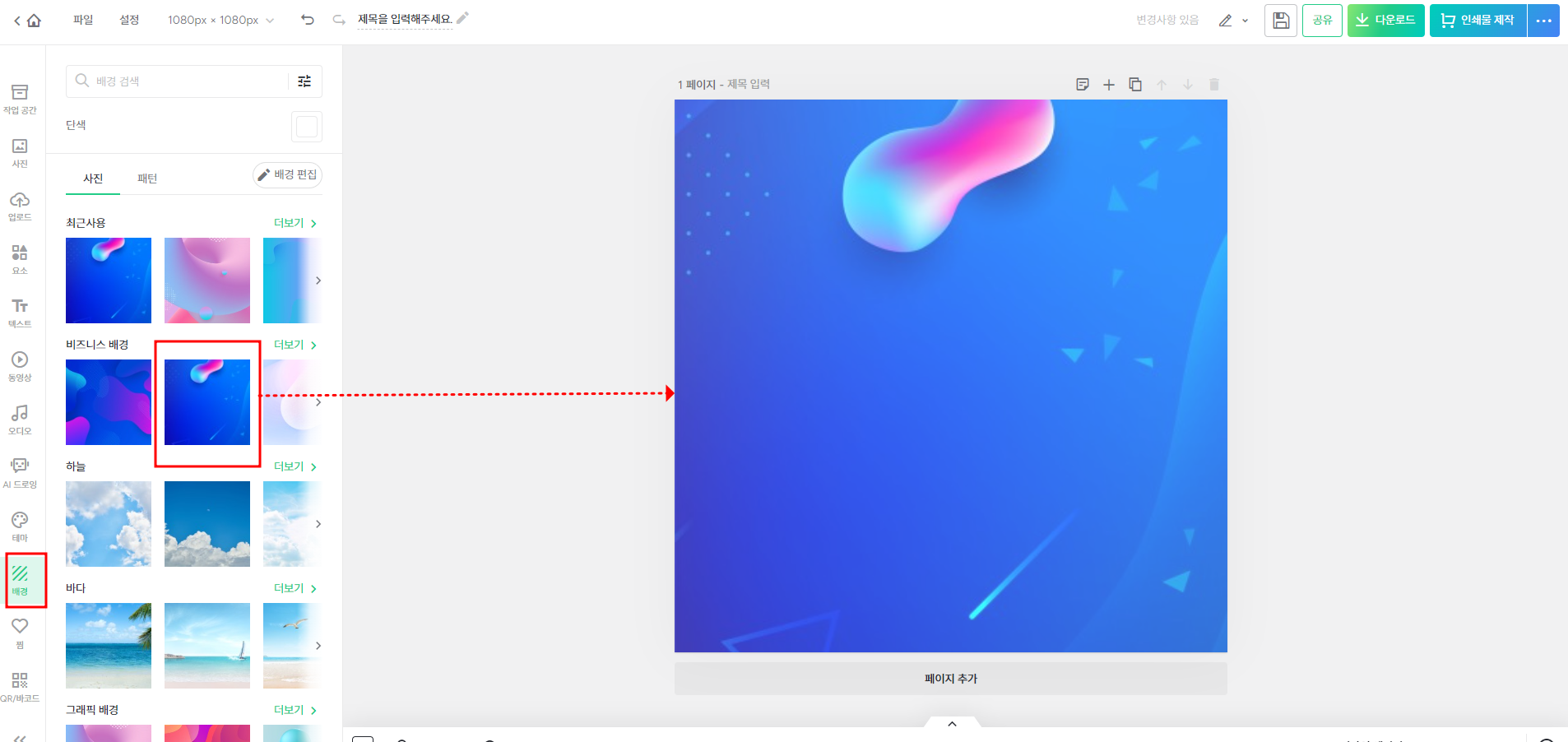Click the 페이지 추가 button
Screen dimensions: 1568x742
(x=951, y=679)
